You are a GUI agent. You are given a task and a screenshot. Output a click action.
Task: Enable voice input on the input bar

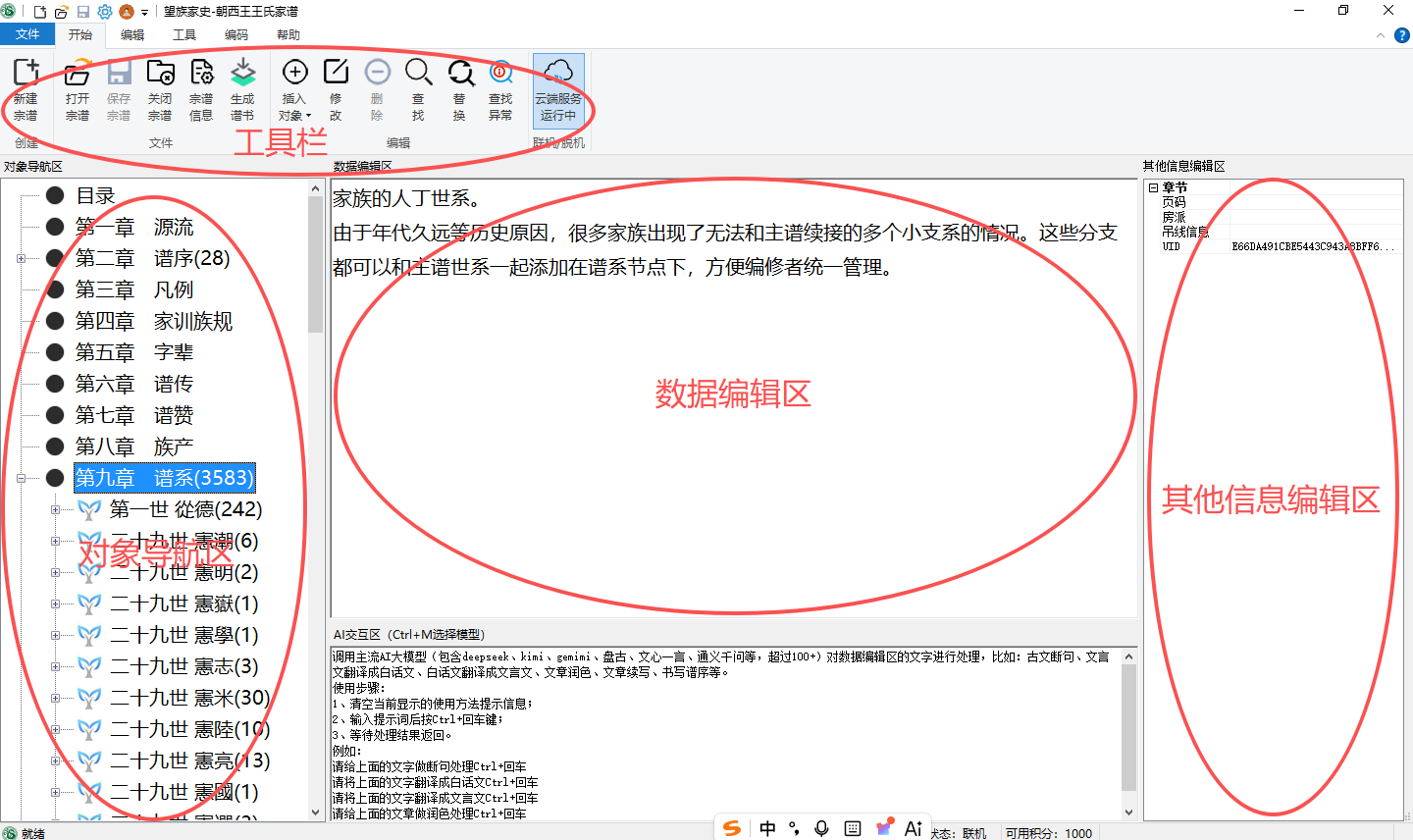tap(821, 827)
